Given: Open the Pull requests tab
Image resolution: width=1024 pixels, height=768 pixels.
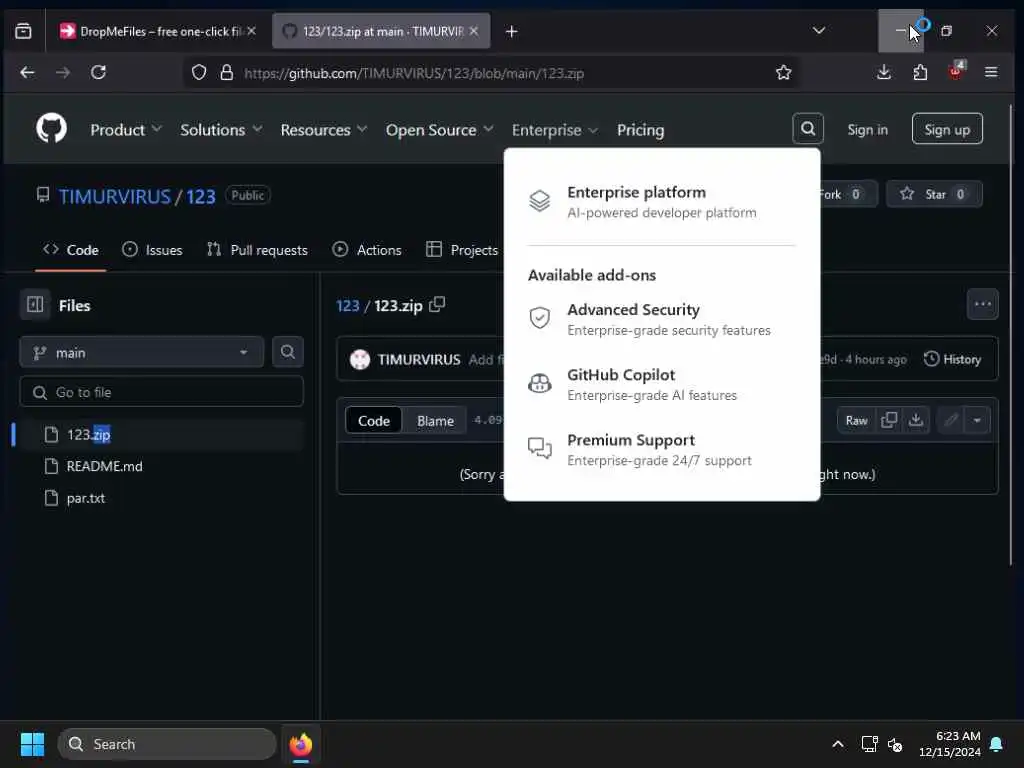Looking at the screenshot, I should pyautogui.click(x=257, y=249).
